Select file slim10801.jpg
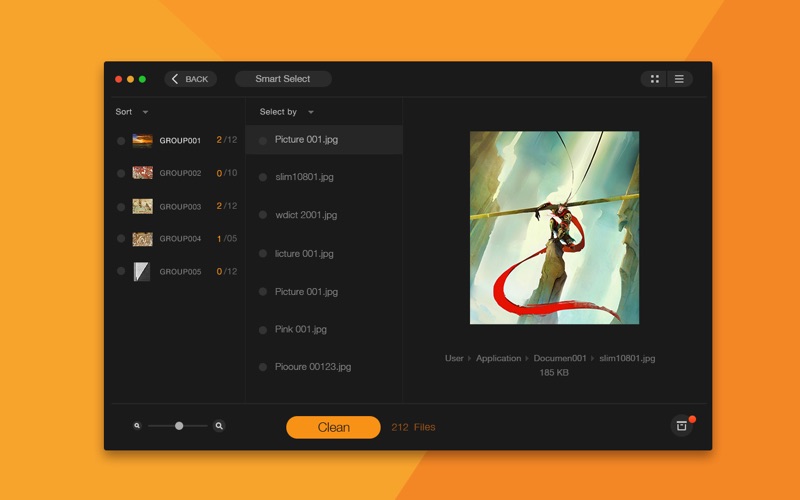The height and width of the screenshot is (500, 800). click(x=304, y=177)
